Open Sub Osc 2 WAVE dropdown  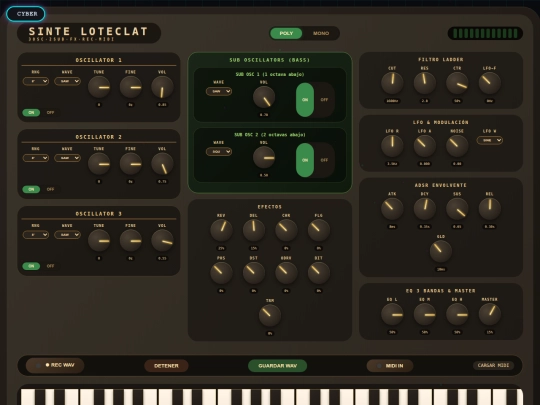pyautogui.click(x=219, y=152)
